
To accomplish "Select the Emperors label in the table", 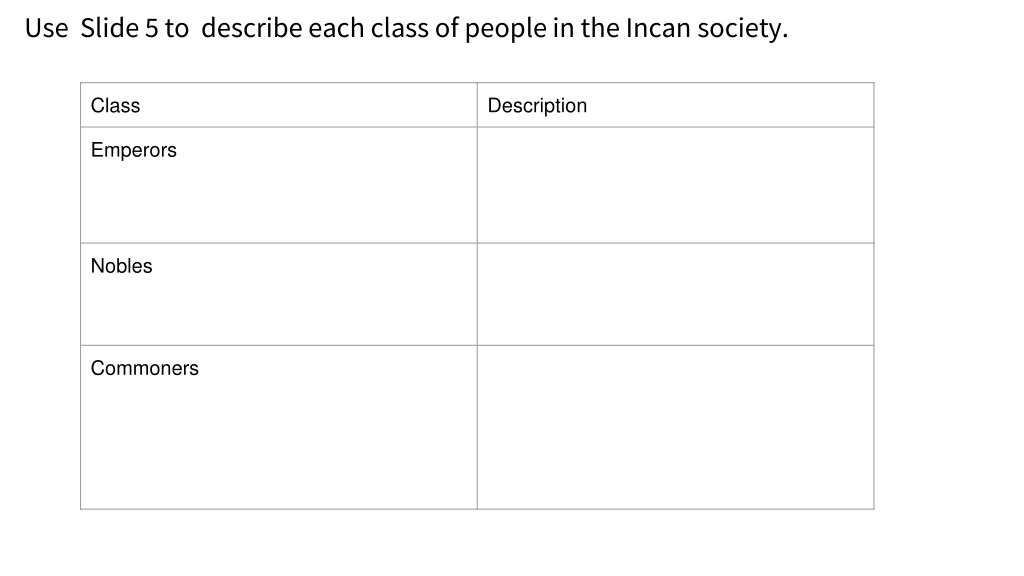I will coord(133,150).
